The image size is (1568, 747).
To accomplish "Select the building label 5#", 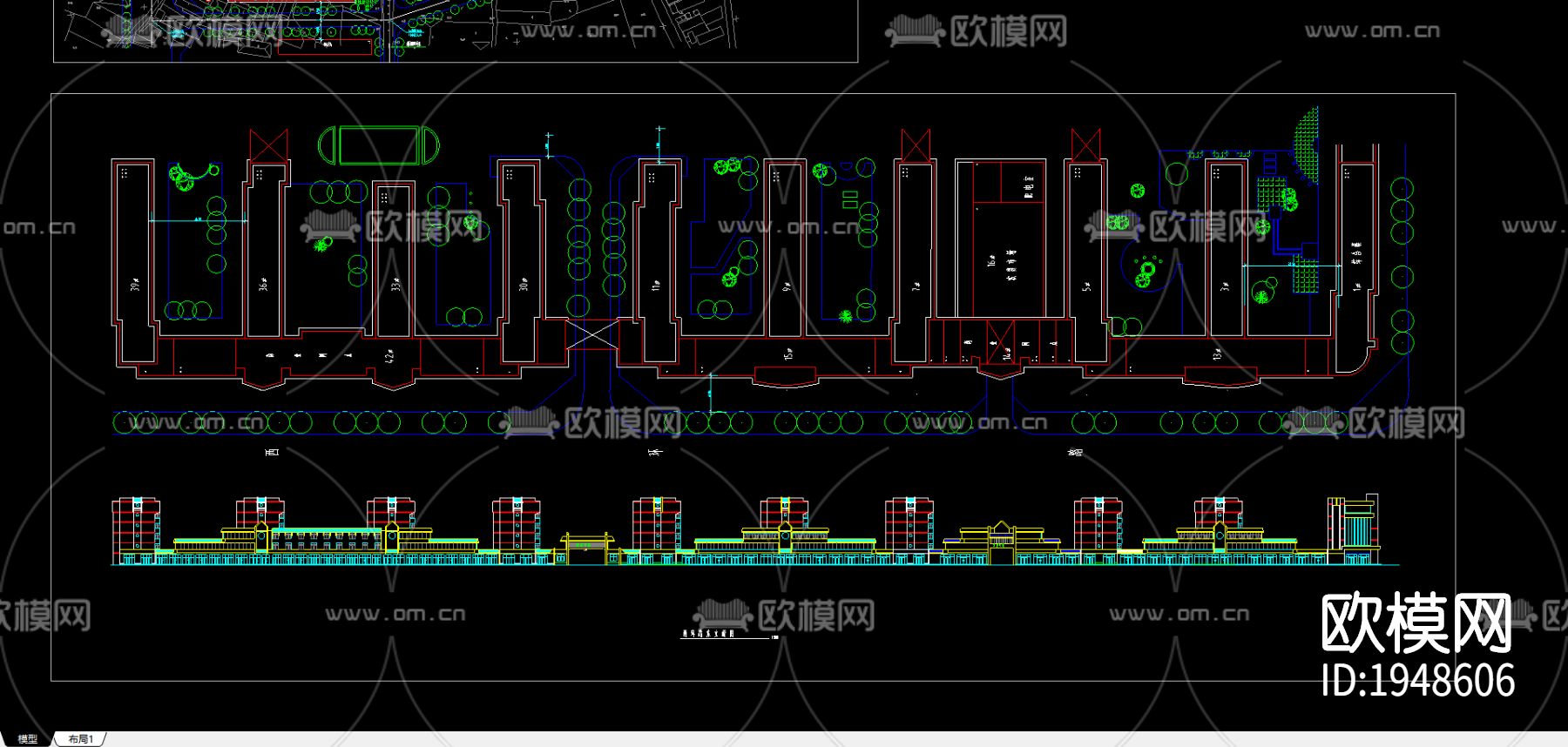I will point(1087,285).
